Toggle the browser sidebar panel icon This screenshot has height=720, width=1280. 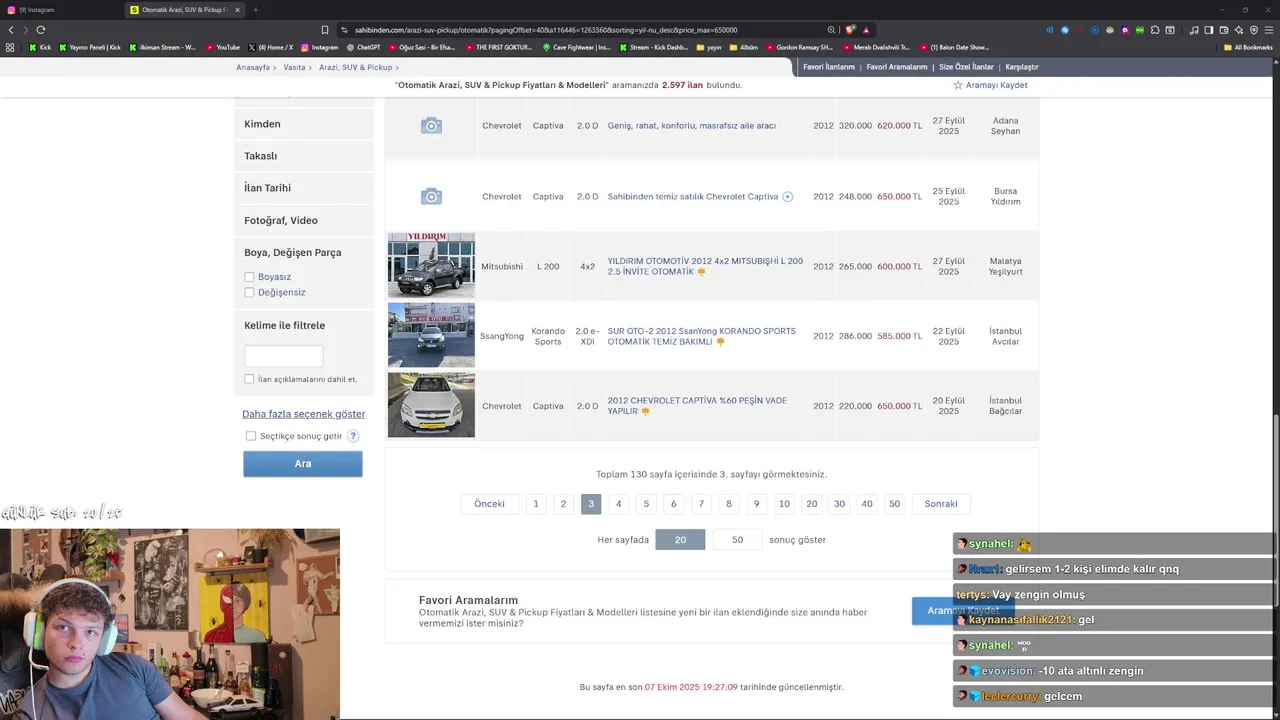coord(1209,30)
